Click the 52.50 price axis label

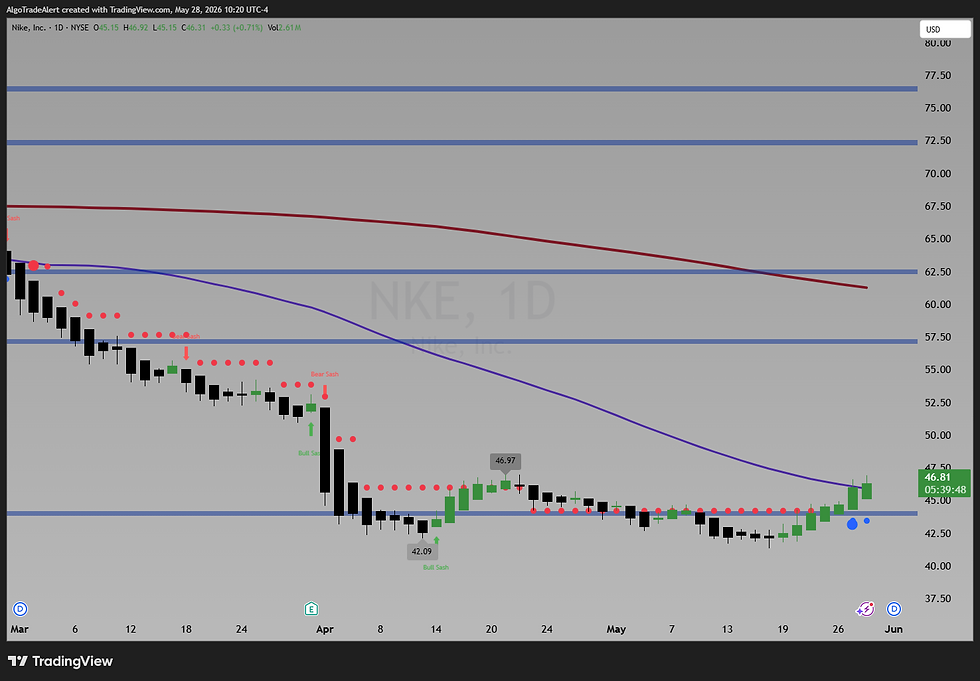(x=938, y=402)
